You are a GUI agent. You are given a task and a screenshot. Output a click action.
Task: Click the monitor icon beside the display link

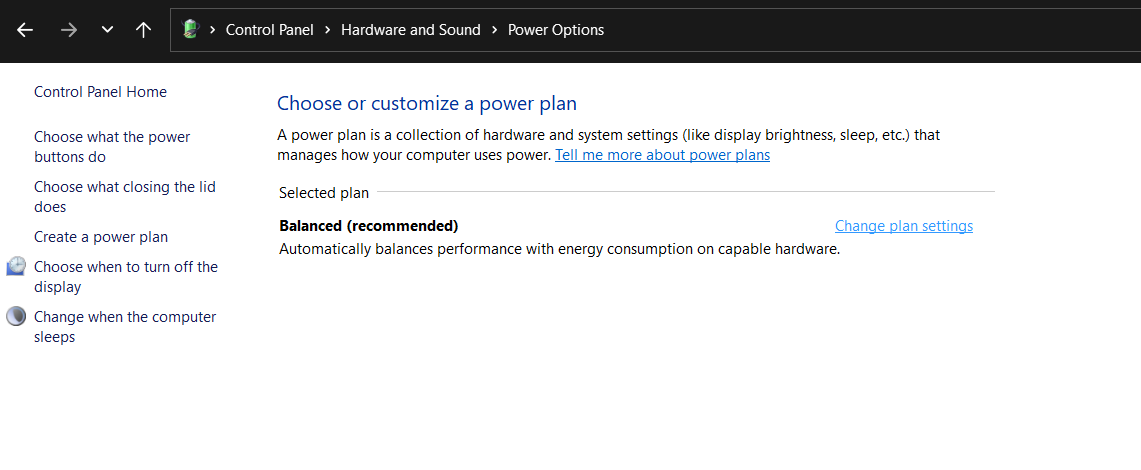coord(16,267)
